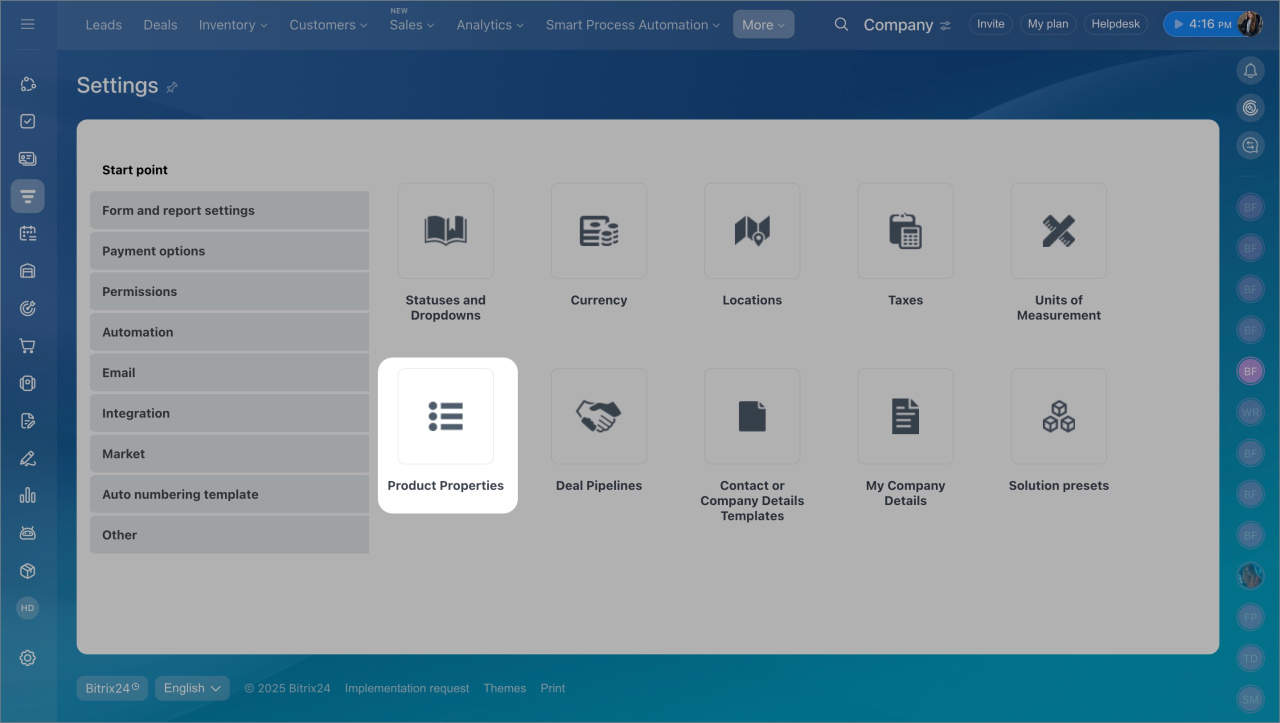Click the notifications bell icon
This screenshot has width=1280, height=723.
[1250, 70]
